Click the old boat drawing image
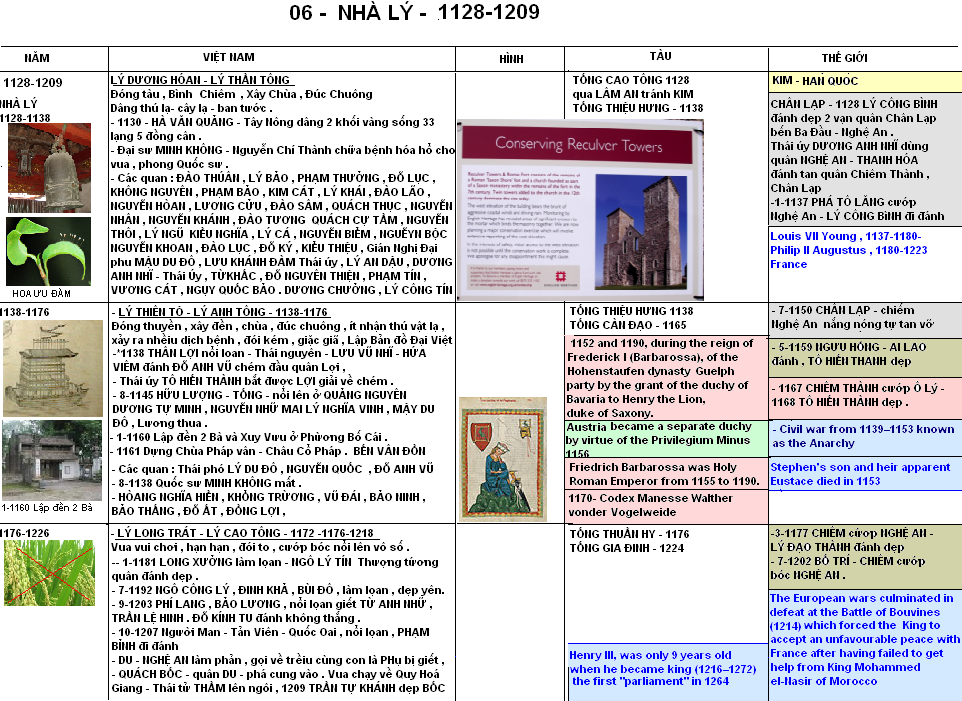This screenshot has height=701, width=962. (53, 368)
